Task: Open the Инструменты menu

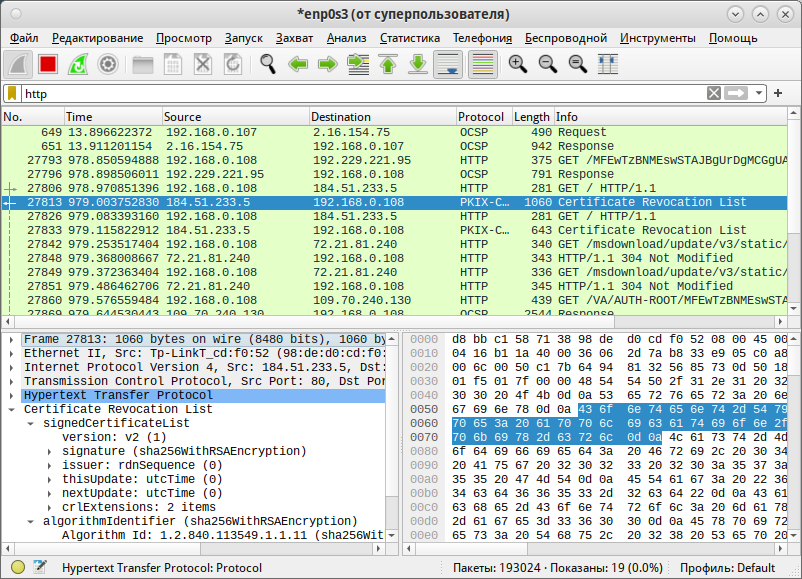Action: pos(658,38)
